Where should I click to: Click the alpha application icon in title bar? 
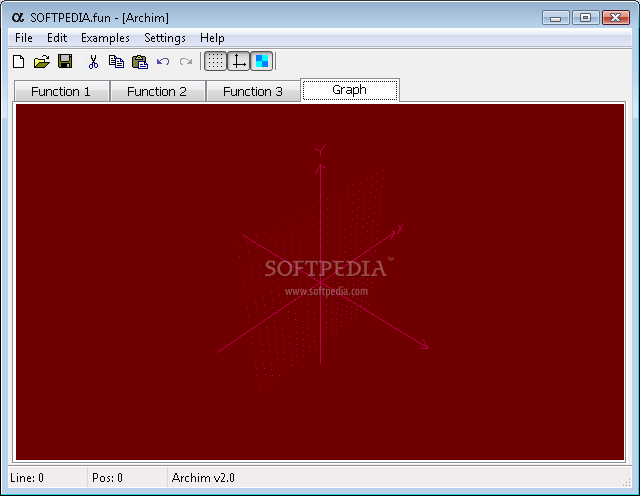pyautogui.click(x=18, y=18)
